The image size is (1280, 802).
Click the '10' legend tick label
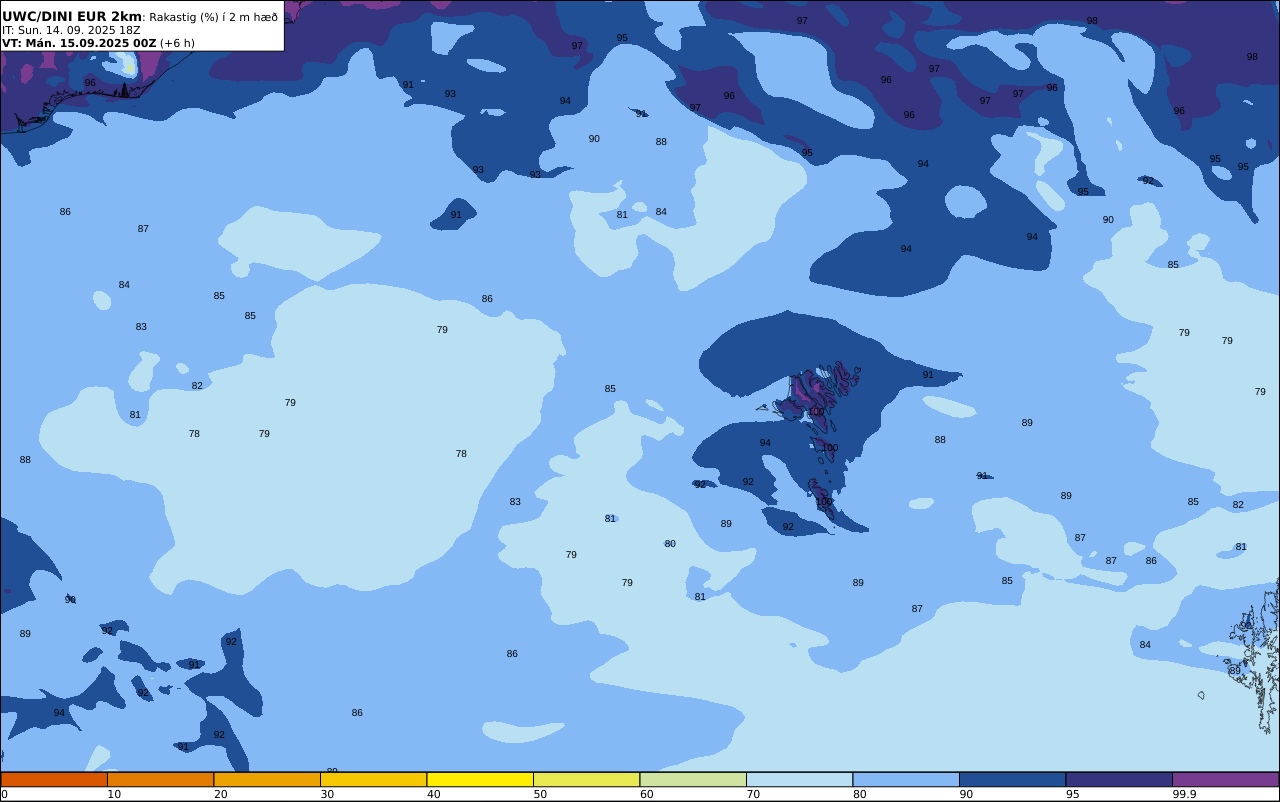[x=114, y=794]
